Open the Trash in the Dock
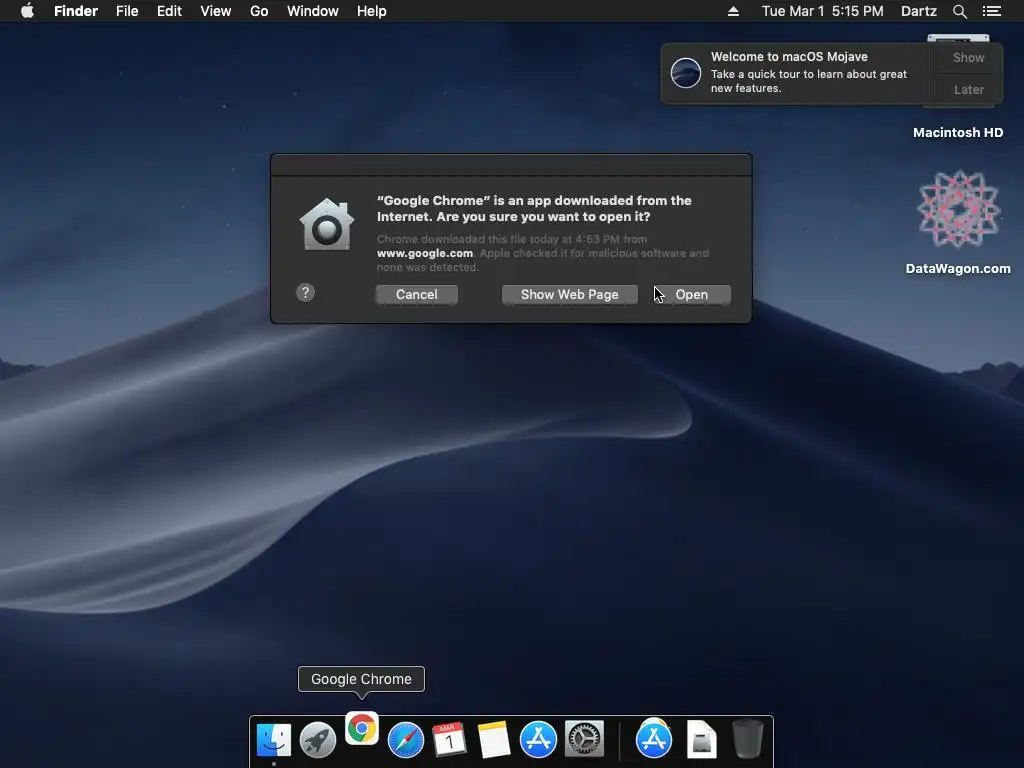Viewport: 1024px width, 768px height. pos(747,739)
